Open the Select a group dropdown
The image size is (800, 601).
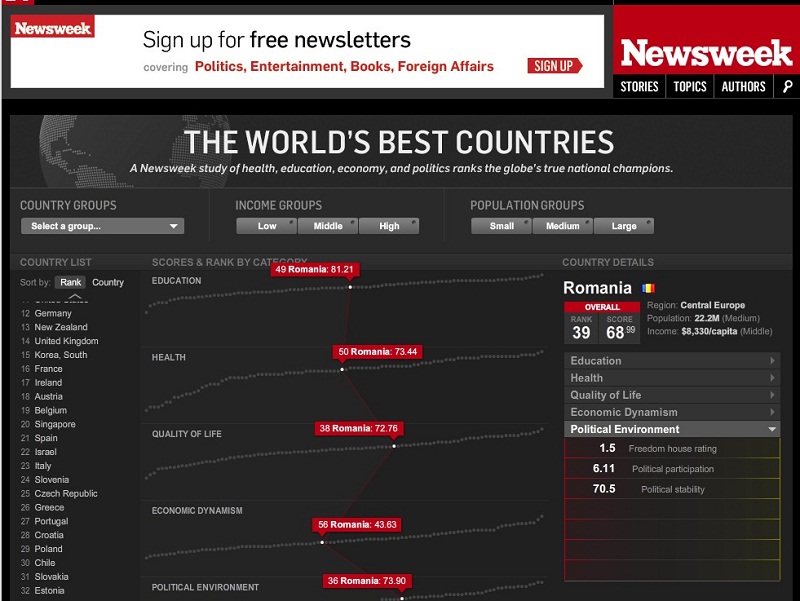click(x=102, y=226)
